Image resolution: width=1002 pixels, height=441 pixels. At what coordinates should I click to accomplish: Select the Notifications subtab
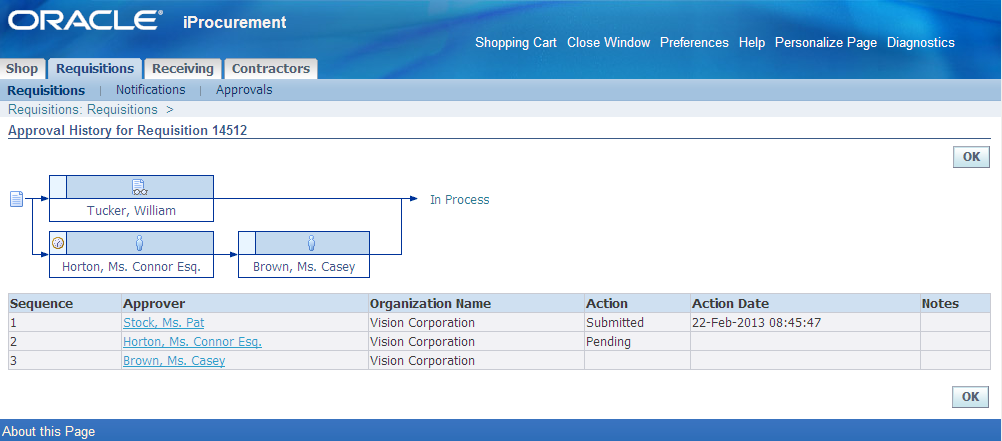150,90
